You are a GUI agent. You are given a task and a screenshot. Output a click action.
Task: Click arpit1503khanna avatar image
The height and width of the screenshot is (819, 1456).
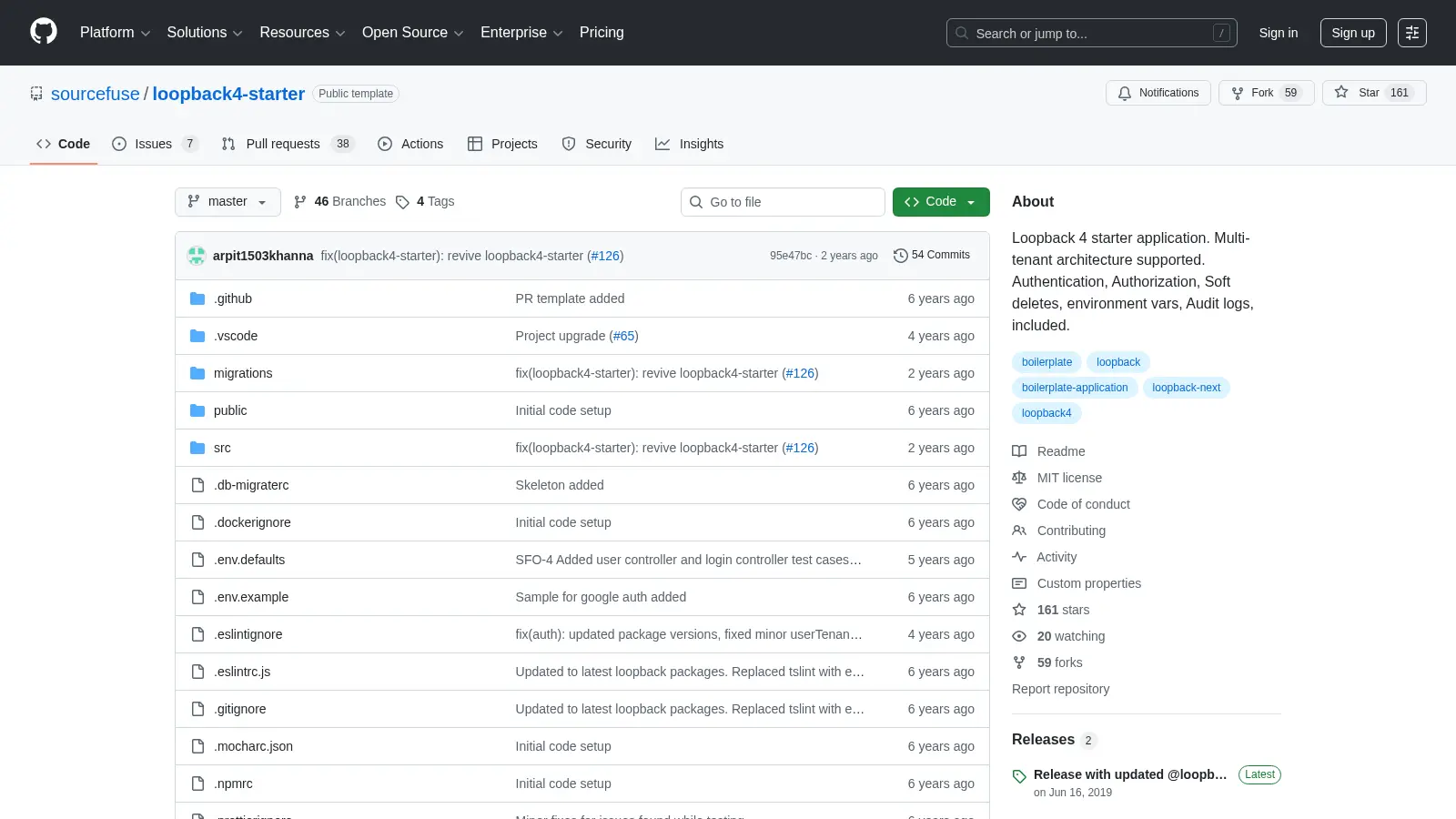click(x=197, y=256)
